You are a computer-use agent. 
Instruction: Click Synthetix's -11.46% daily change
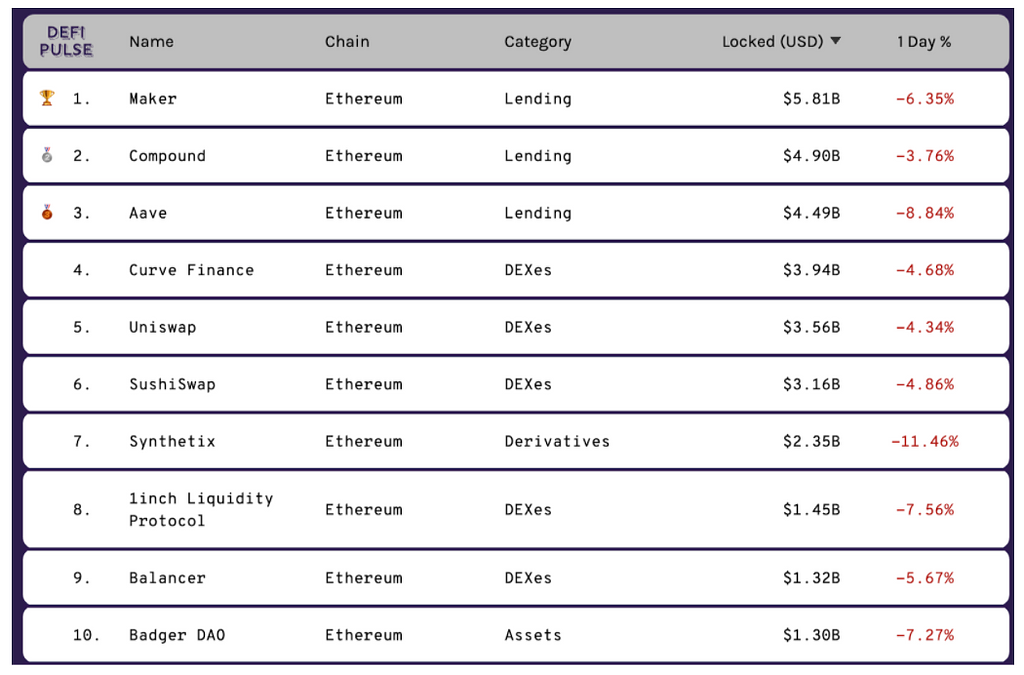[x=924, y=441]
